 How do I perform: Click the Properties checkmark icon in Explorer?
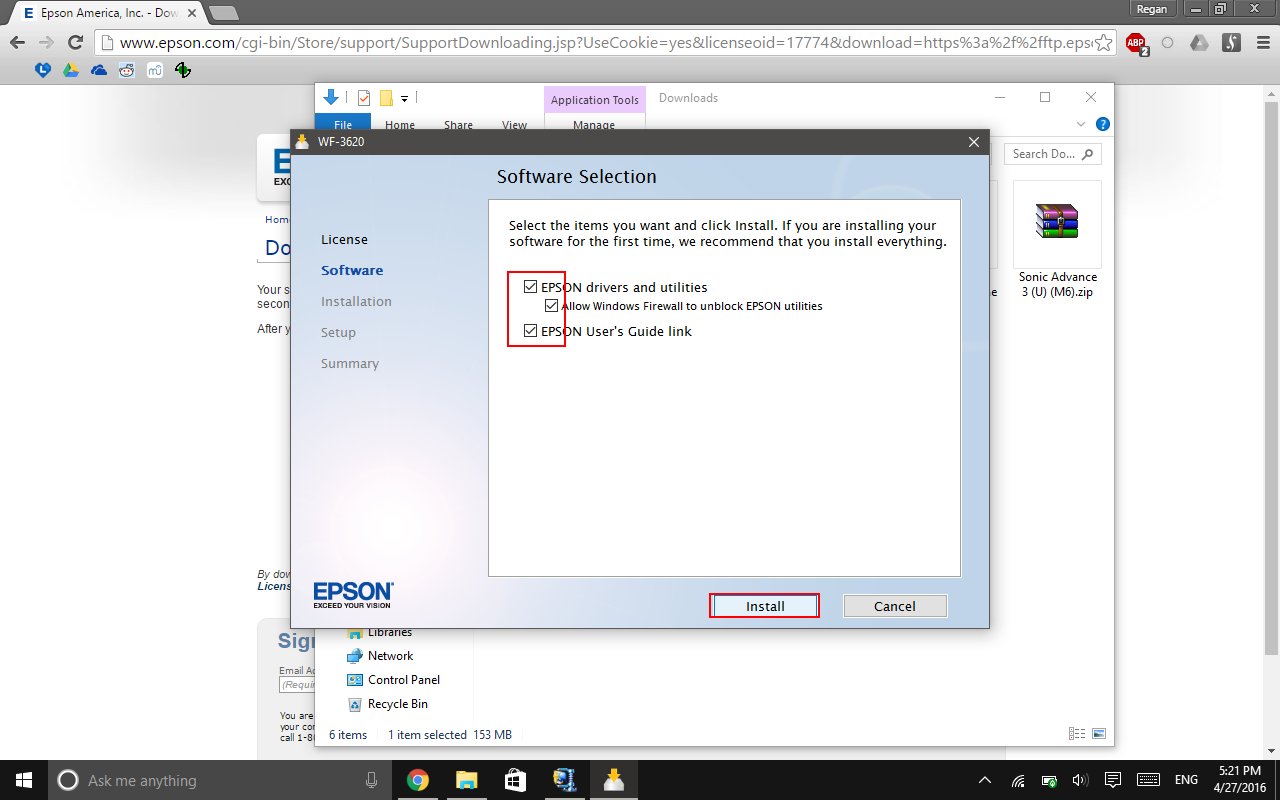(364, 98)
